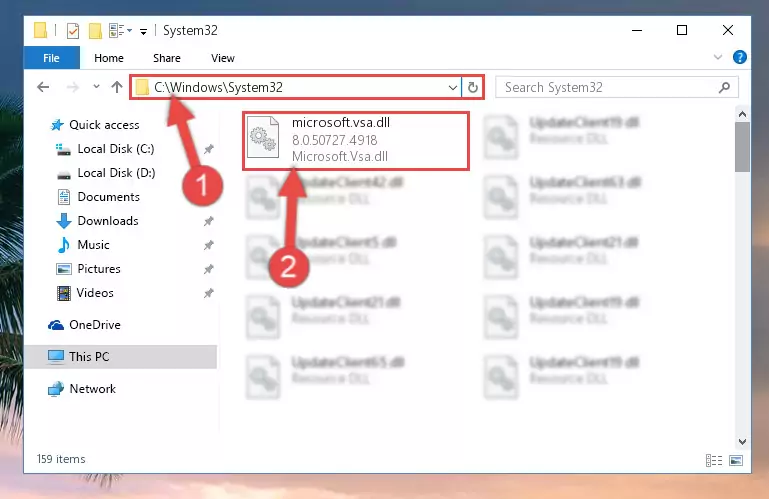
Task: Open Local Disk (D:) in sidebar
Action: [106, 173]
